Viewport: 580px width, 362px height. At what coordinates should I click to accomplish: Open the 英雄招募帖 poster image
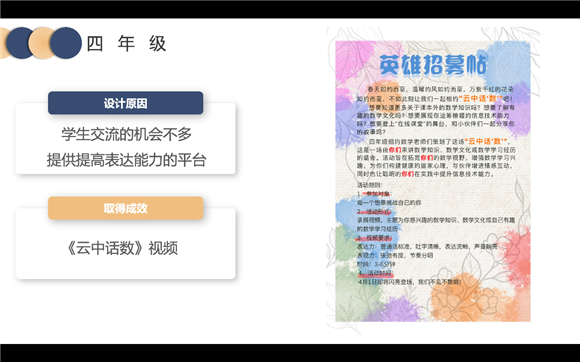pos(433,180)
